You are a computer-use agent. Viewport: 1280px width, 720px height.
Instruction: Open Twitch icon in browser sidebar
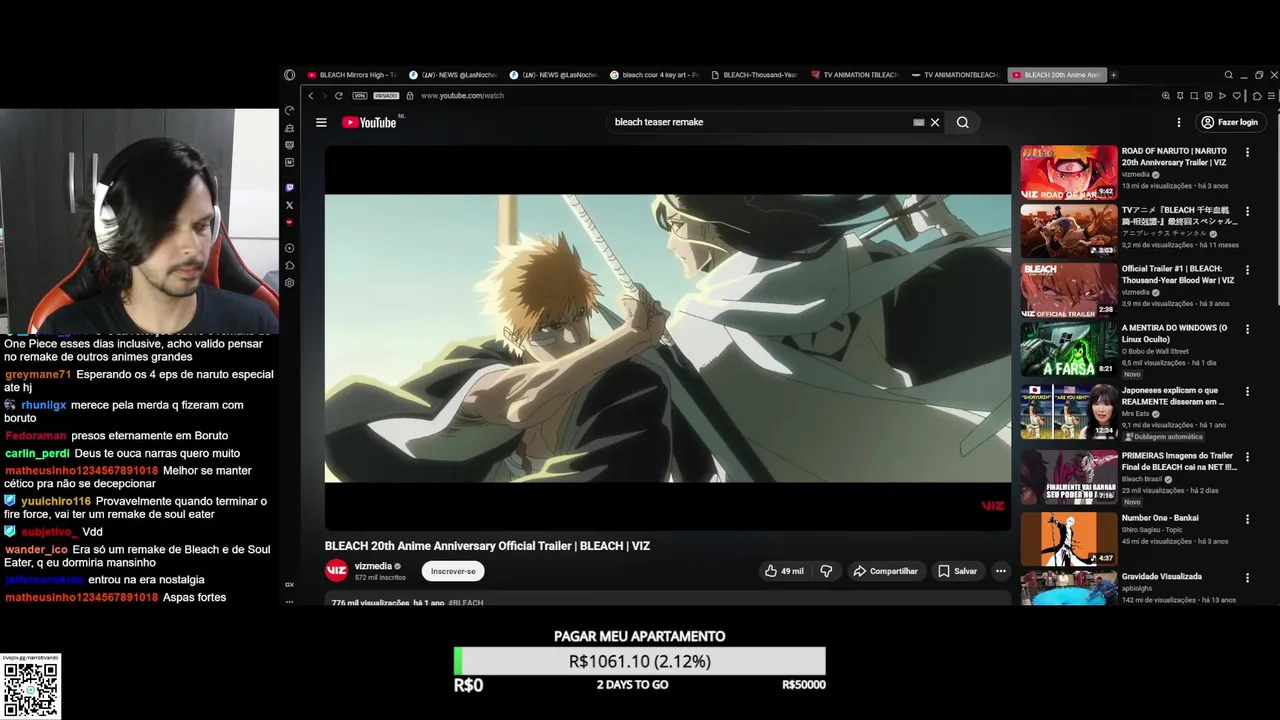[289, 187]
